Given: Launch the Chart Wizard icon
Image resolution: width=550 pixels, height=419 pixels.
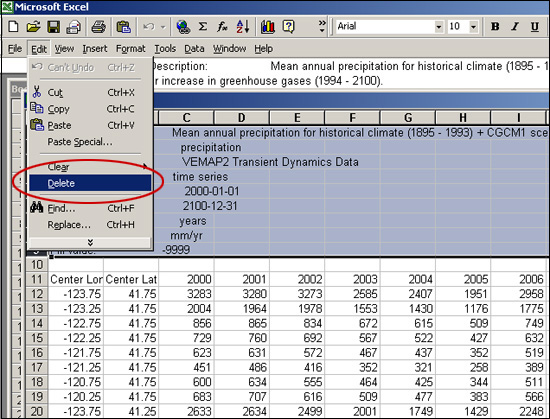Looking at the screenshot, I should (268, 27).
